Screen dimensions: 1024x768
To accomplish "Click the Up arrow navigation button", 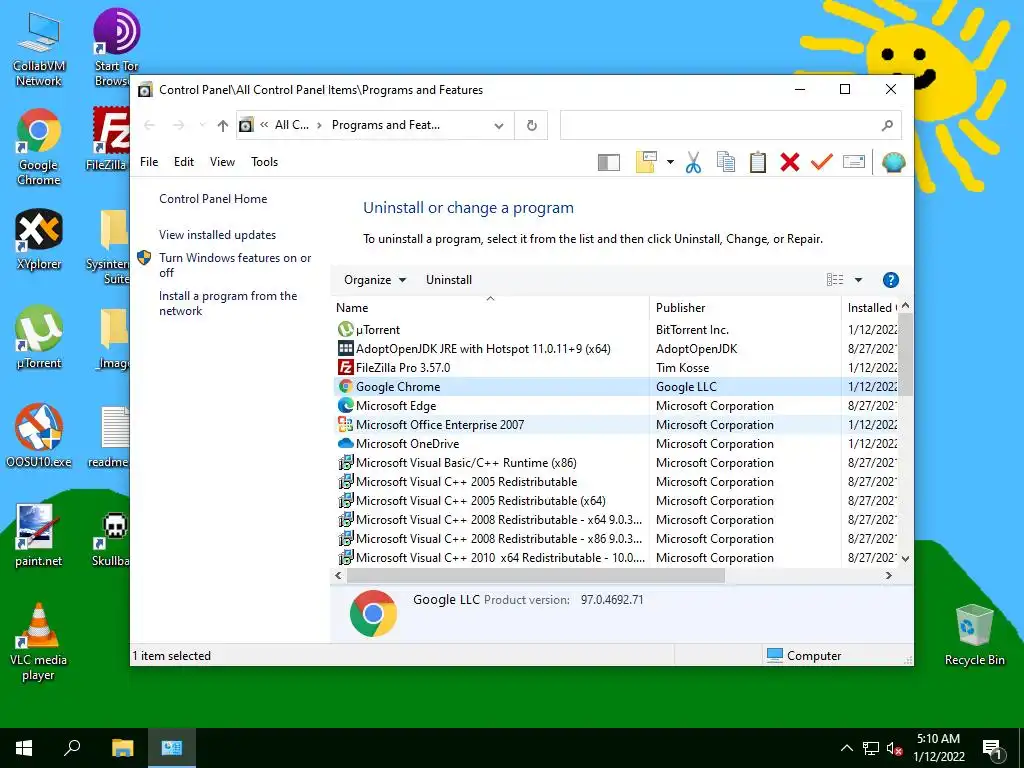I will point(223,125).
